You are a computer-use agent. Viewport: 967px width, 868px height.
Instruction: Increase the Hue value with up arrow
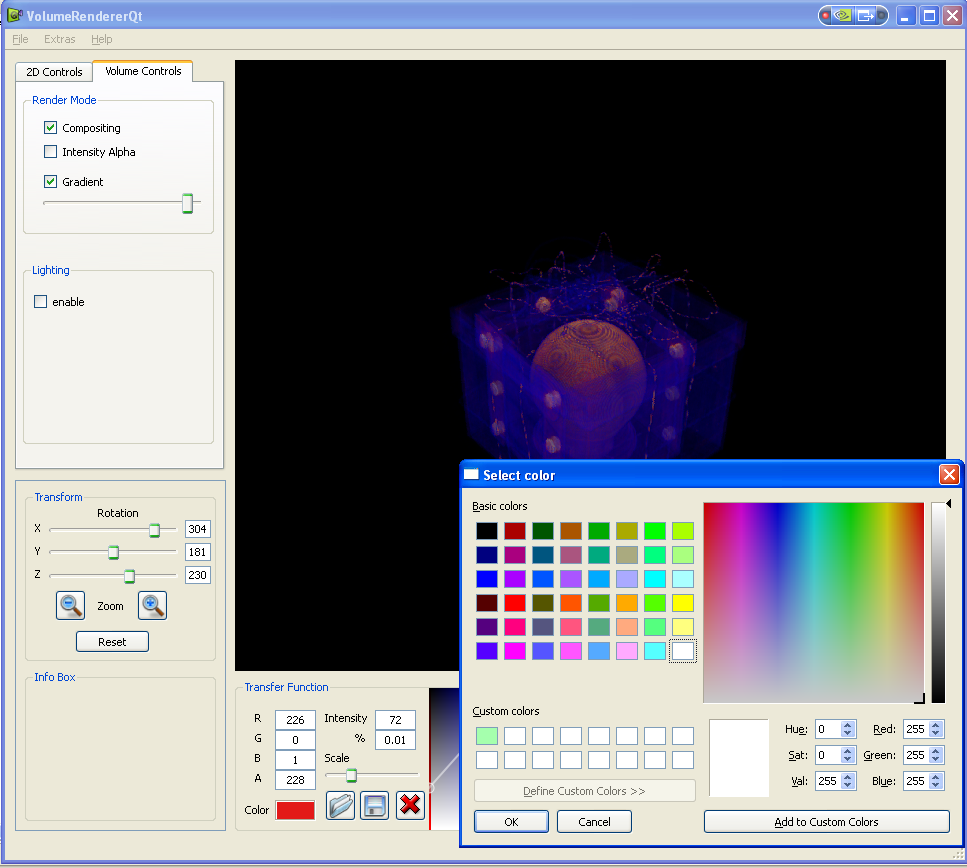point(848,725)
